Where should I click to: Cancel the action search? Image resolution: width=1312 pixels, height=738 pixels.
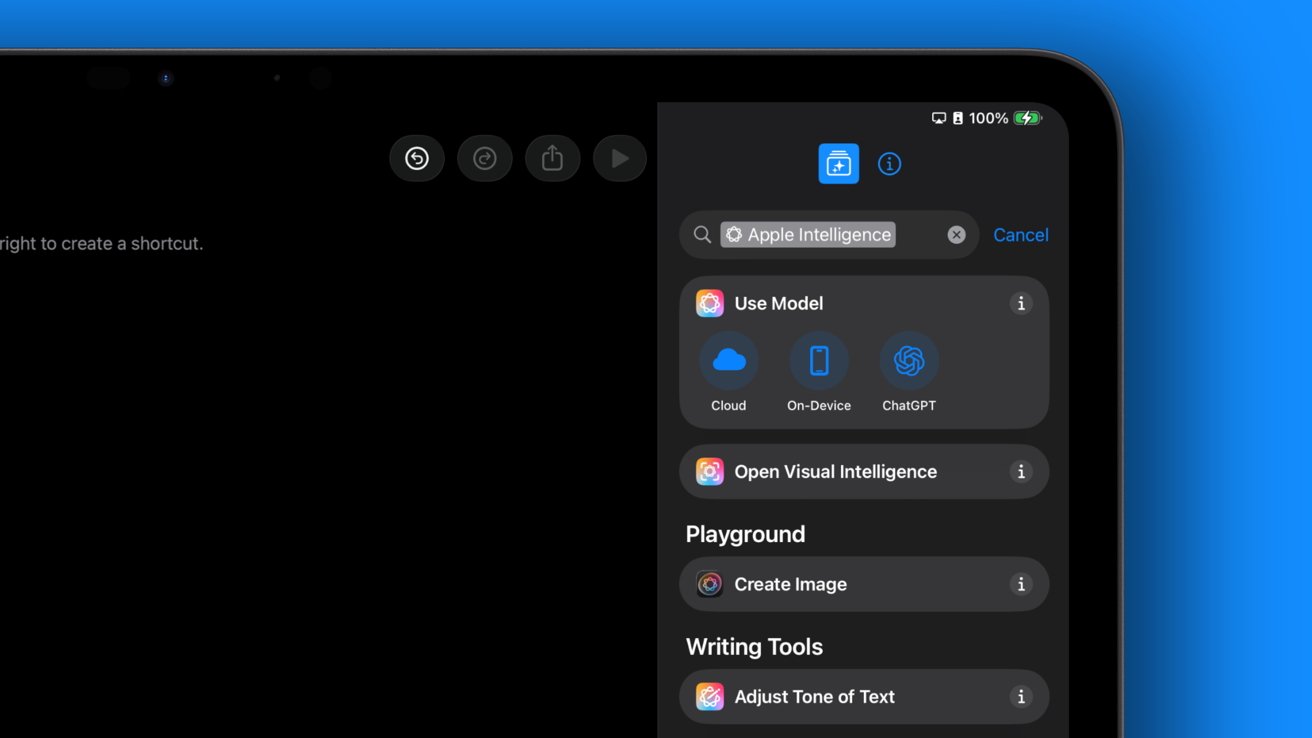click(x=1021, y=235)
